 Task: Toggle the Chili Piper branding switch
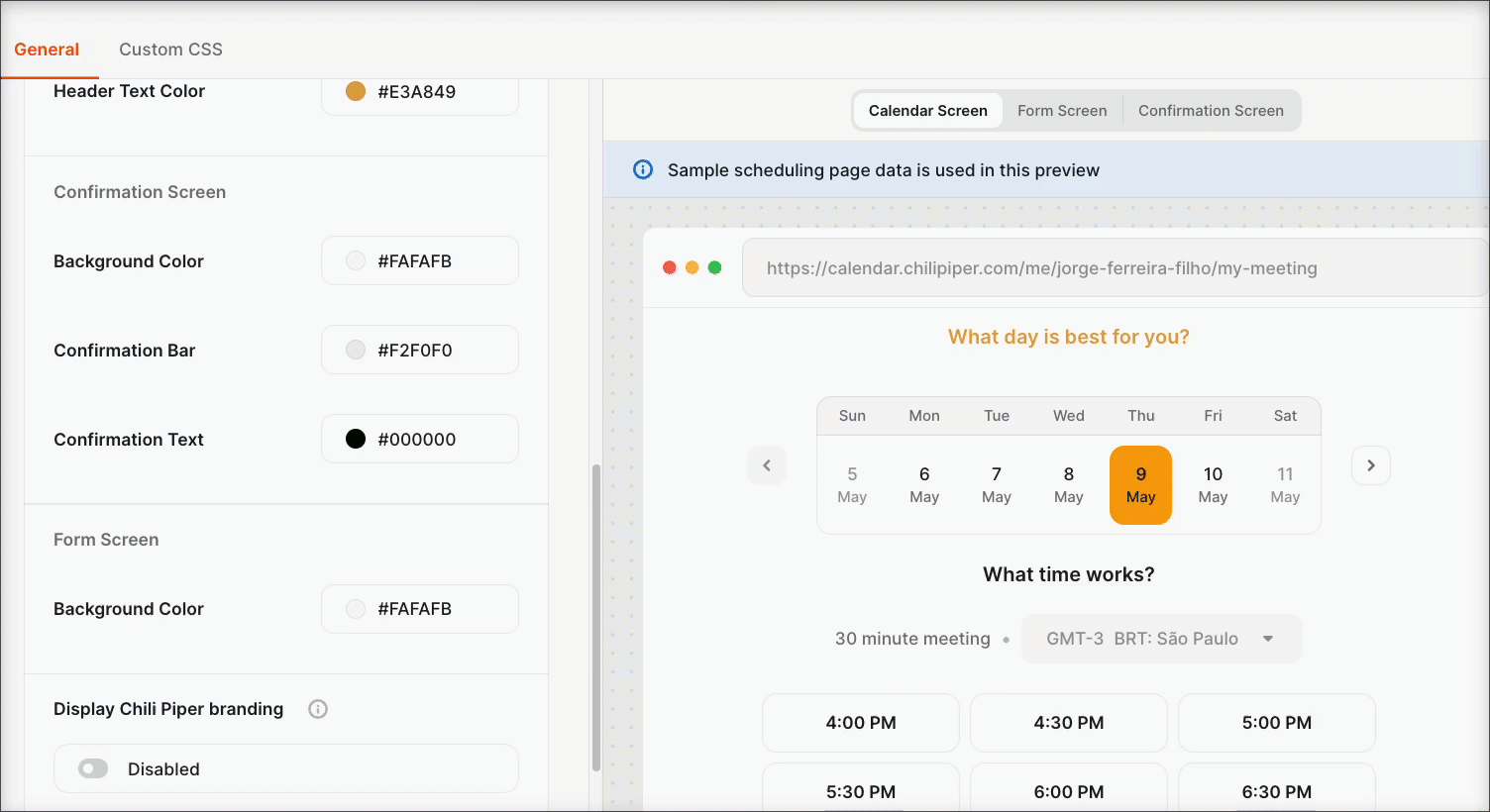(93, 769)
